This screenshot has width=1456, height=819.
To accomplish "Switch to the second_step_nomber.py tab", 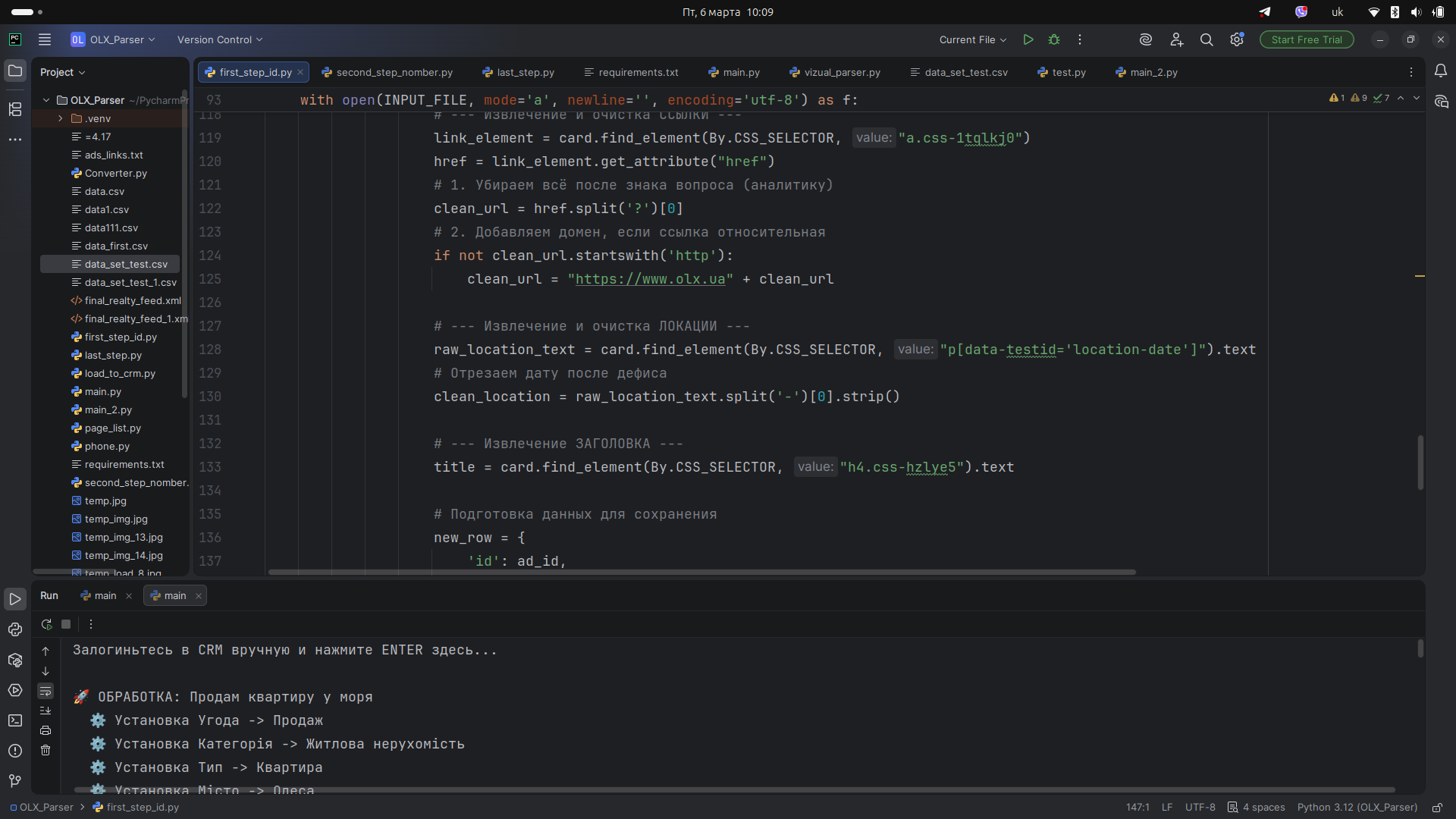I will 387,72.
